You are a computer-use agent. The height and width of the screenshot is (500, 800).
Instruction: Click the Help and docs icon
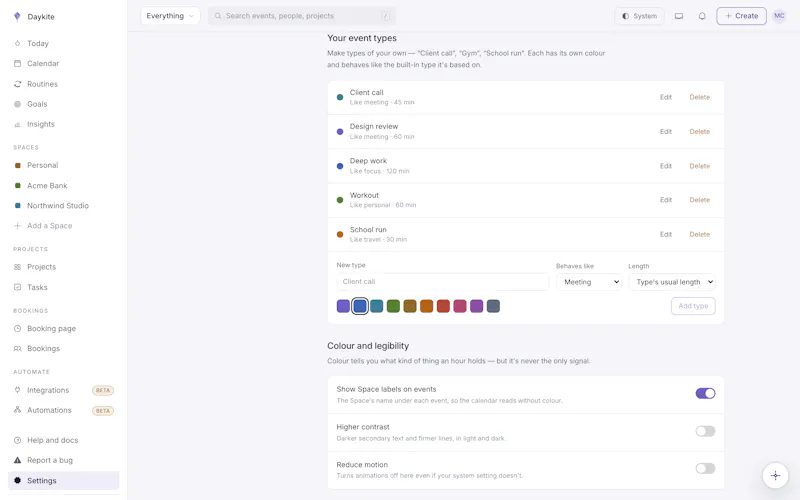click(x=17, y=440)
